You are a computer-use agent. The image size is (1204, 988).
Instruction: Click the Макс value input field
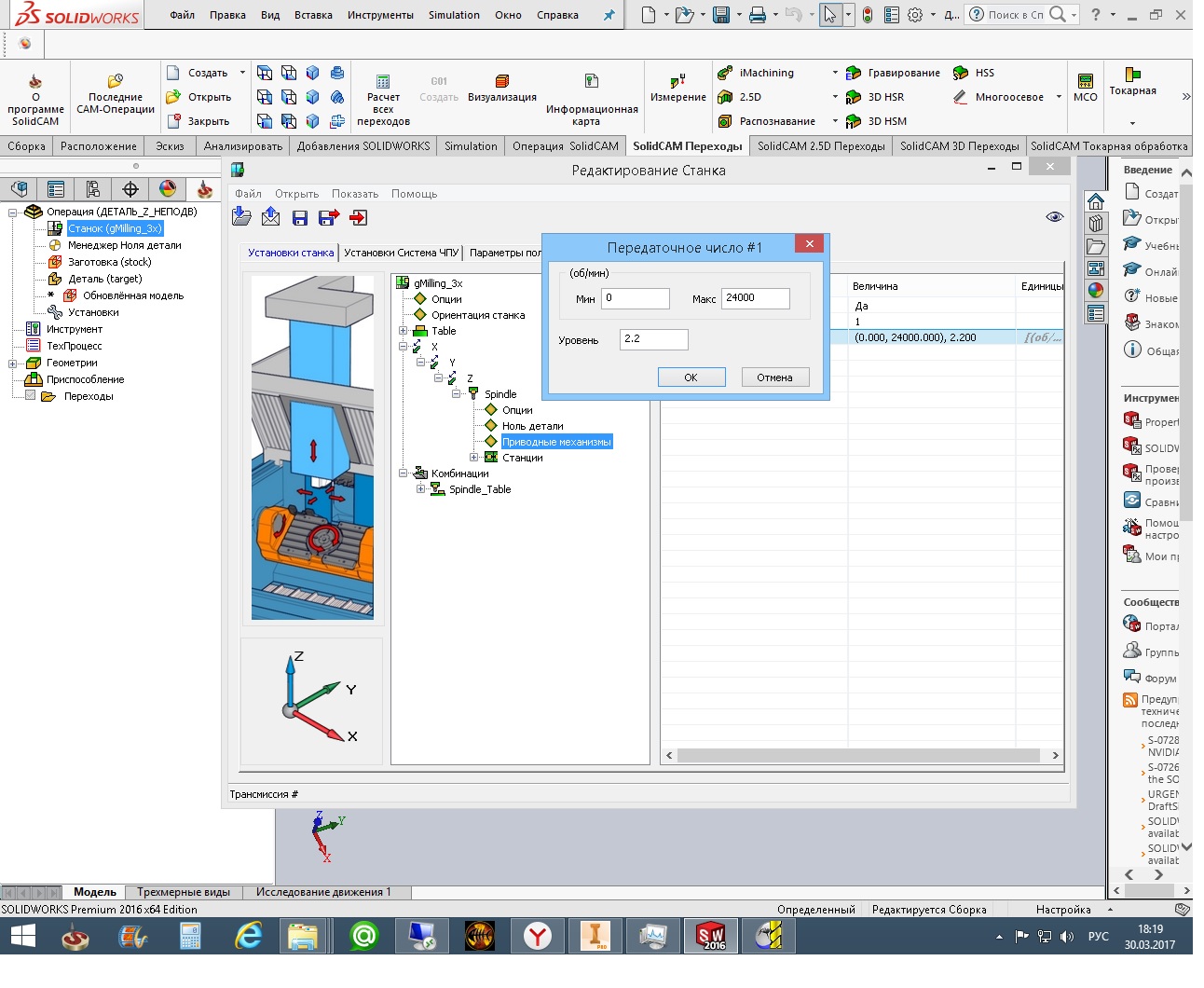tap(755, 298)
